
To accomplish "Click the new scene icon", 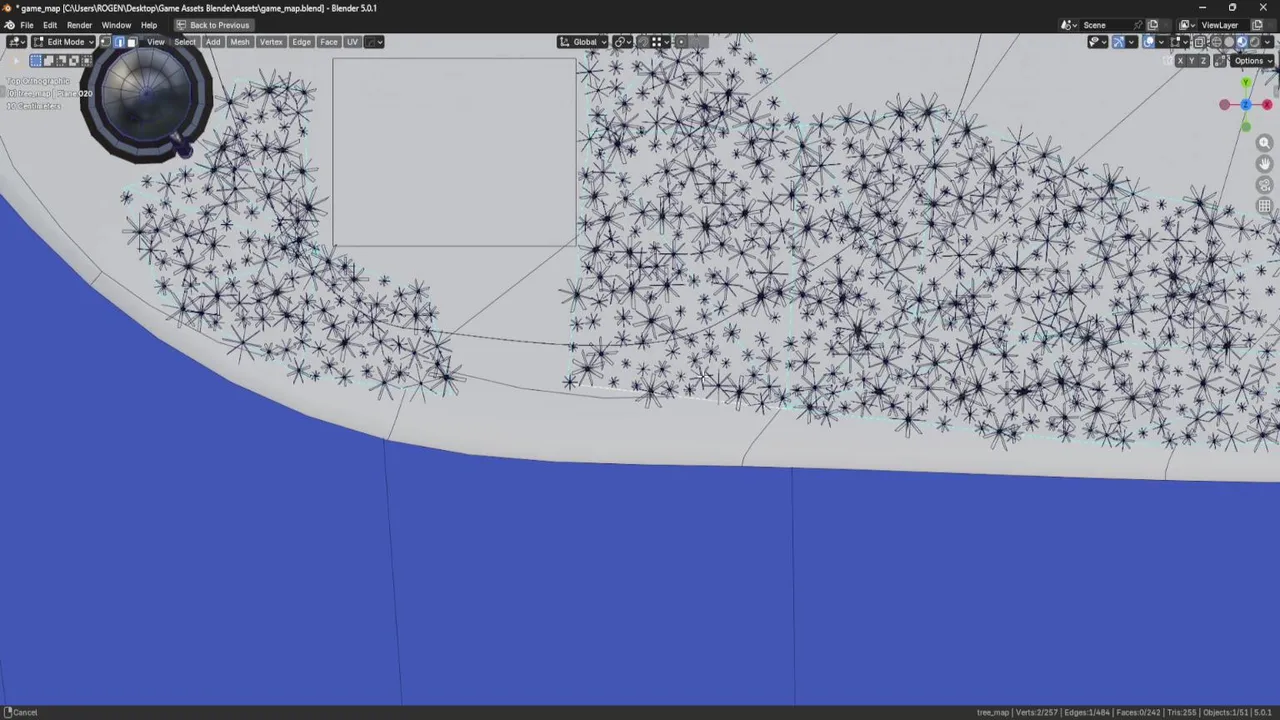I will click(1153, 25).
